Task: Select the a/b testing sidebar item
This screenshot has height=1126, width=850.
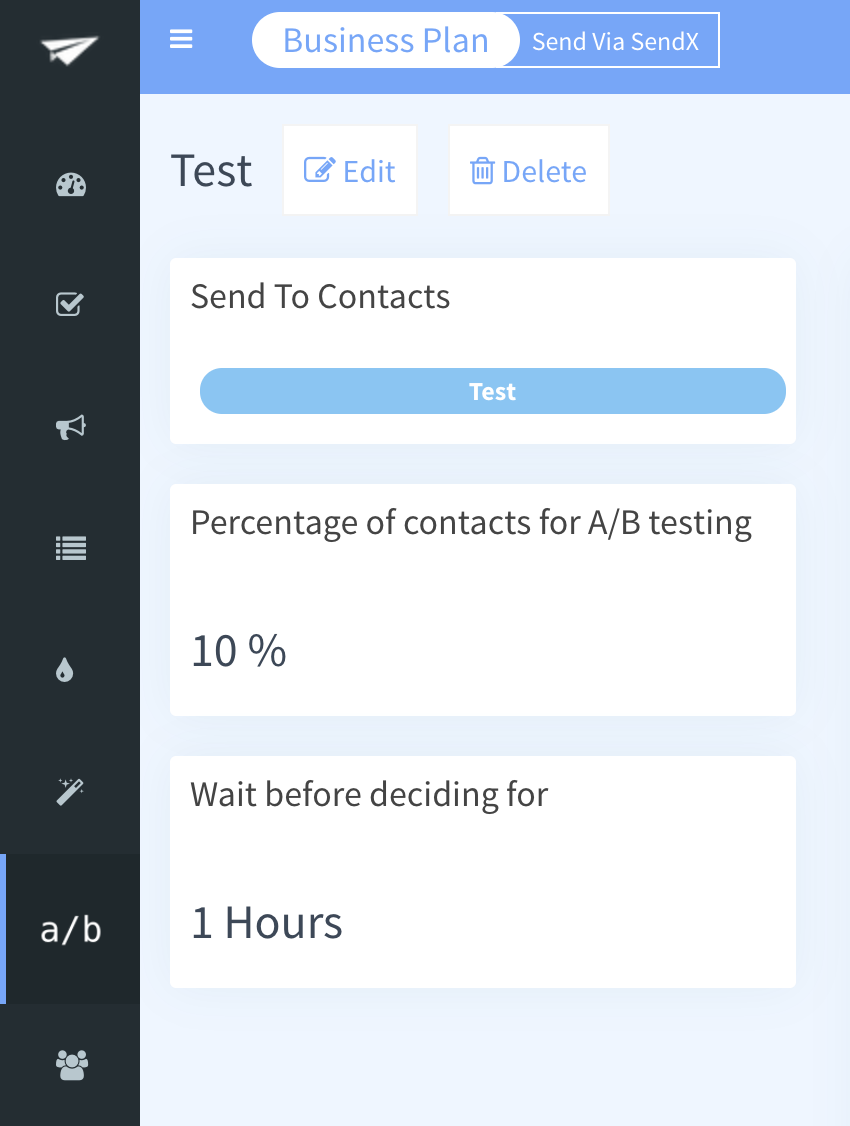Action: (x=70, y=929)
